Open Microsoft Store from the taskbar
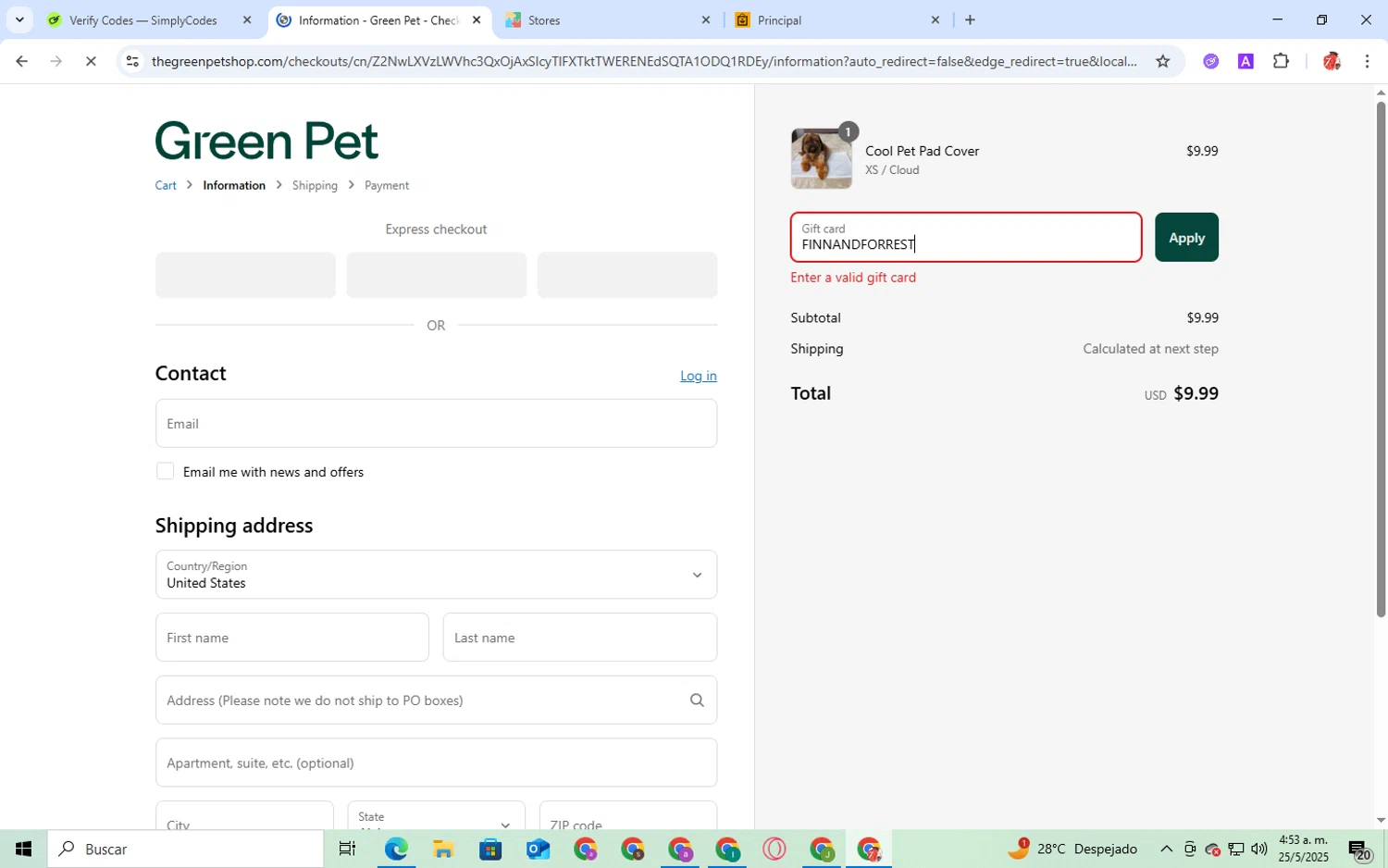1388x868 pixels. point(490,849)
